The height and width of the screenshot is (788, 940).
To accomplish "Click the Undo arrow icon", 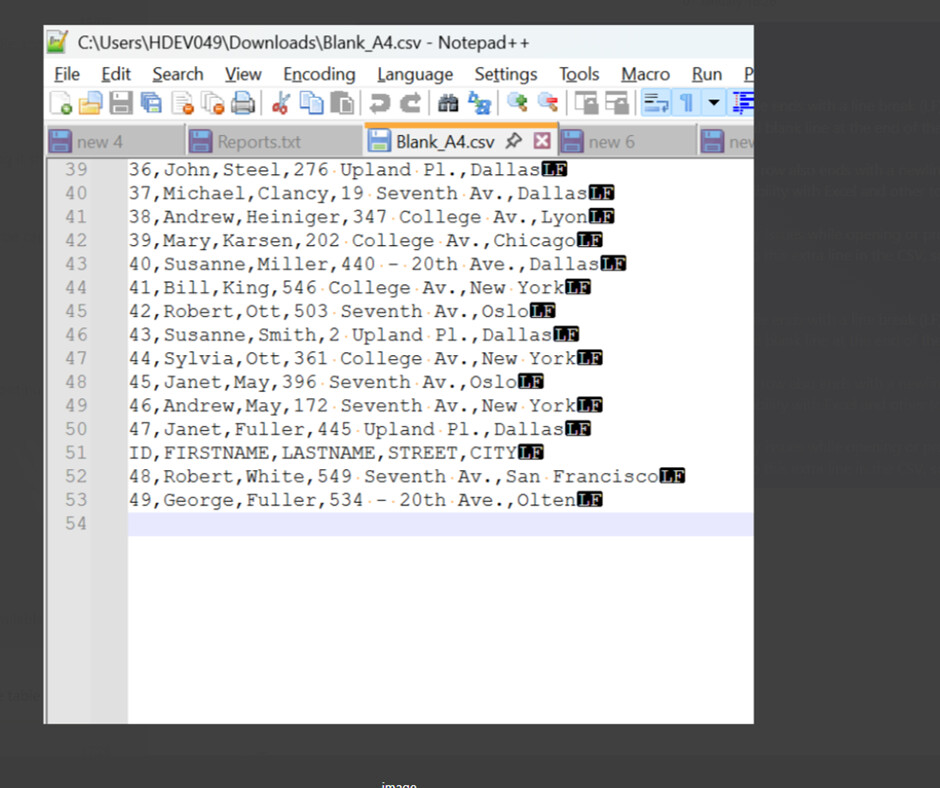I will click(379, 103).
